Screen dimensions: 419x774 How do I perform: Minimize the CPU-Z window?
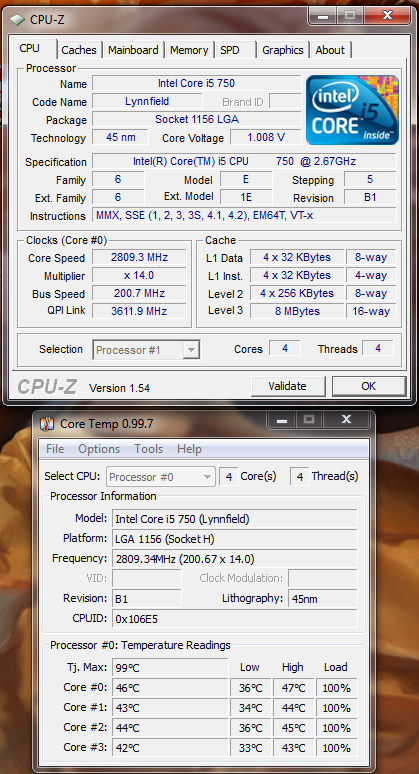coord(322,15)
